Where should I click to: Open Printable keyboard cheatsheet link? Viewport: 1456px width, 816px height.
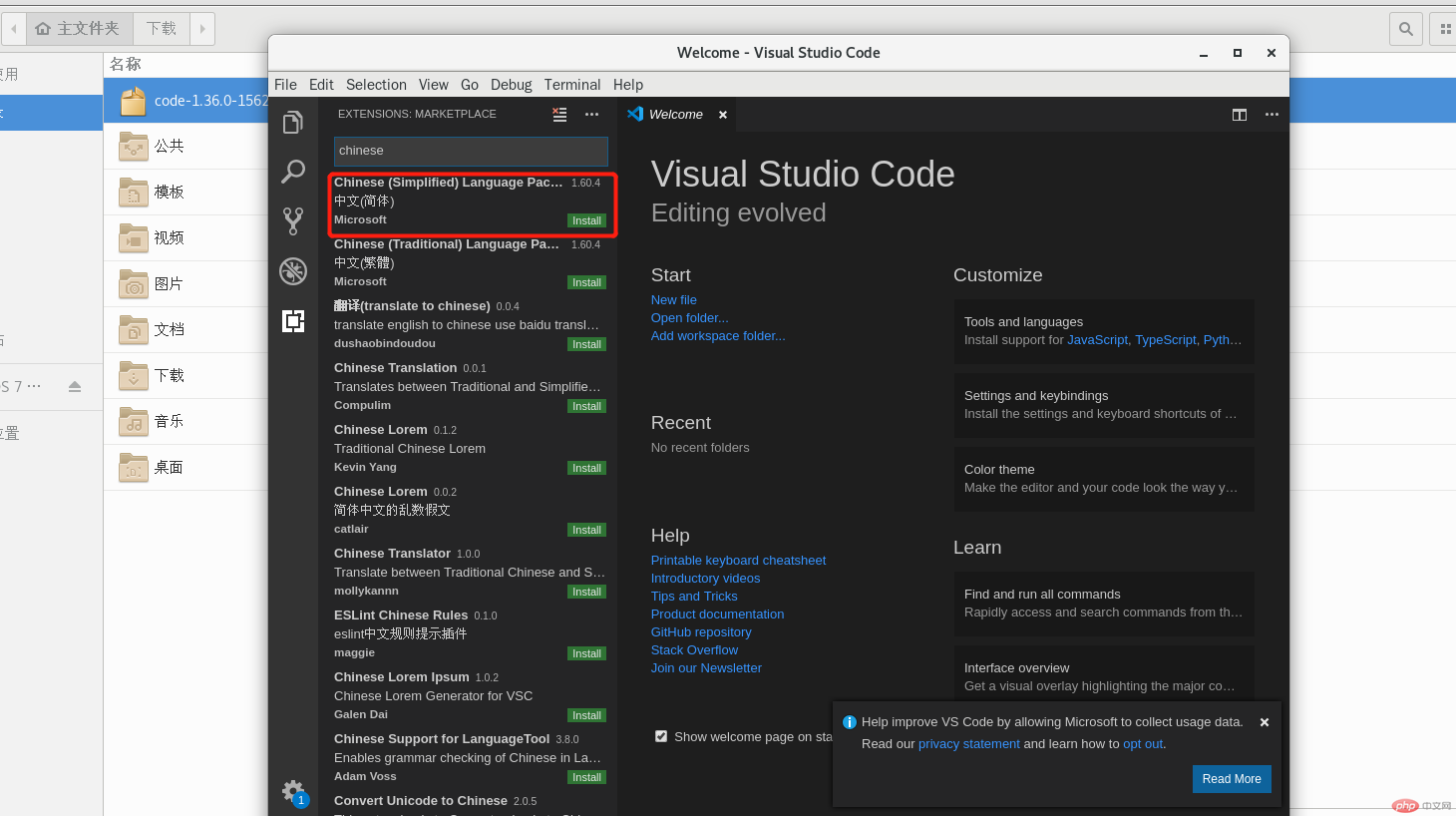pyautogui.click(x=738, y=561)
